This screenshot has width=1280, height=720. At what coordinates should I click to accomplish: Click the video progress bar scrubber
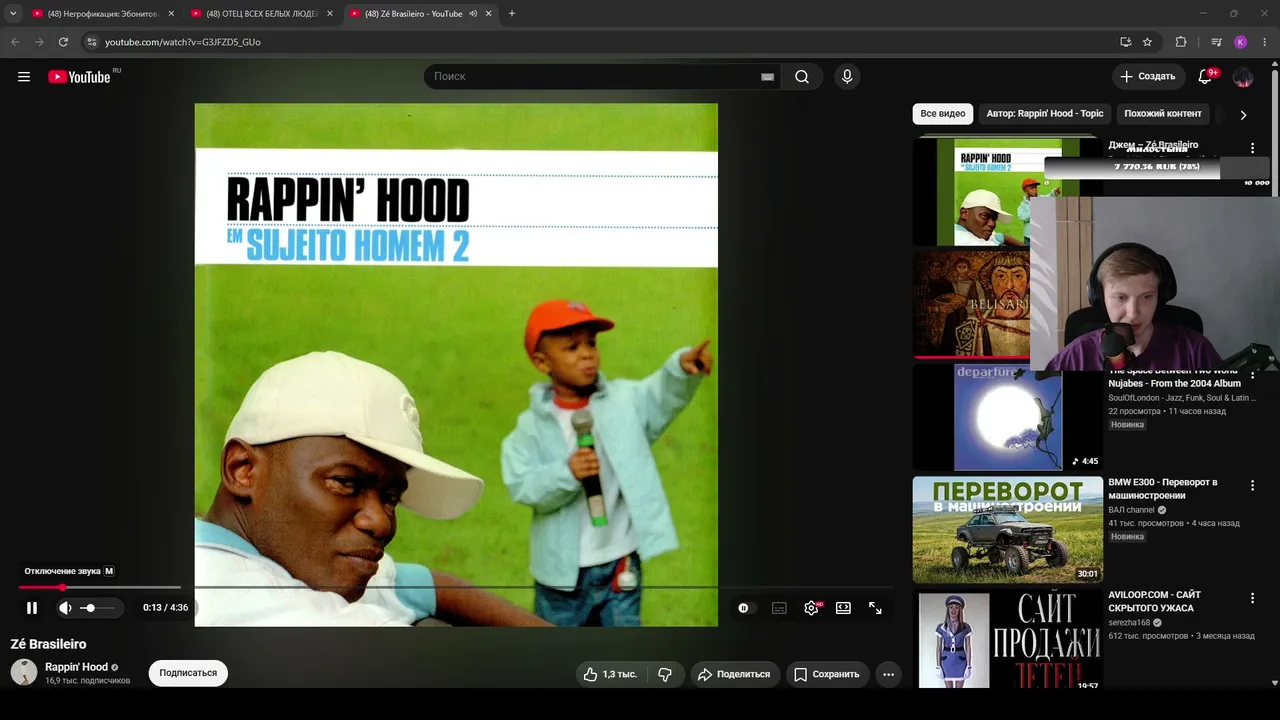(62, 587)
